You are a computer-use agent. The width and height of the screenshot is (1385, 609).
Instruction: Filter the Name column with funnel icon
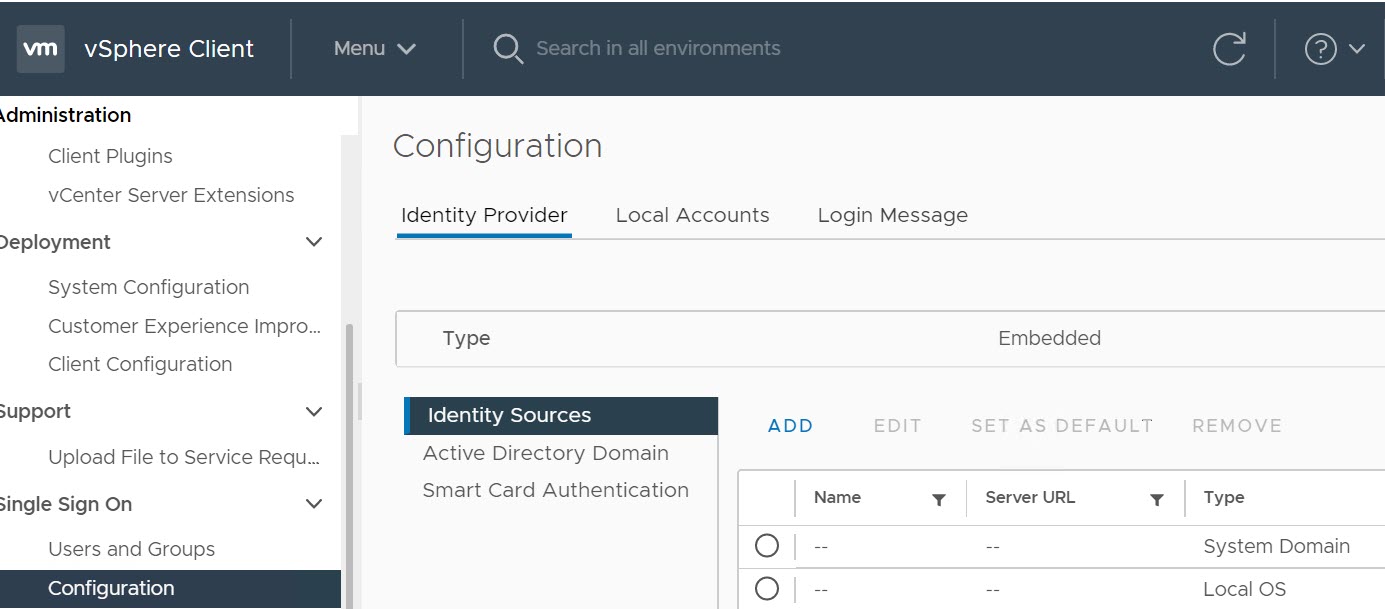pyautogui.click(x=939, y=499)
